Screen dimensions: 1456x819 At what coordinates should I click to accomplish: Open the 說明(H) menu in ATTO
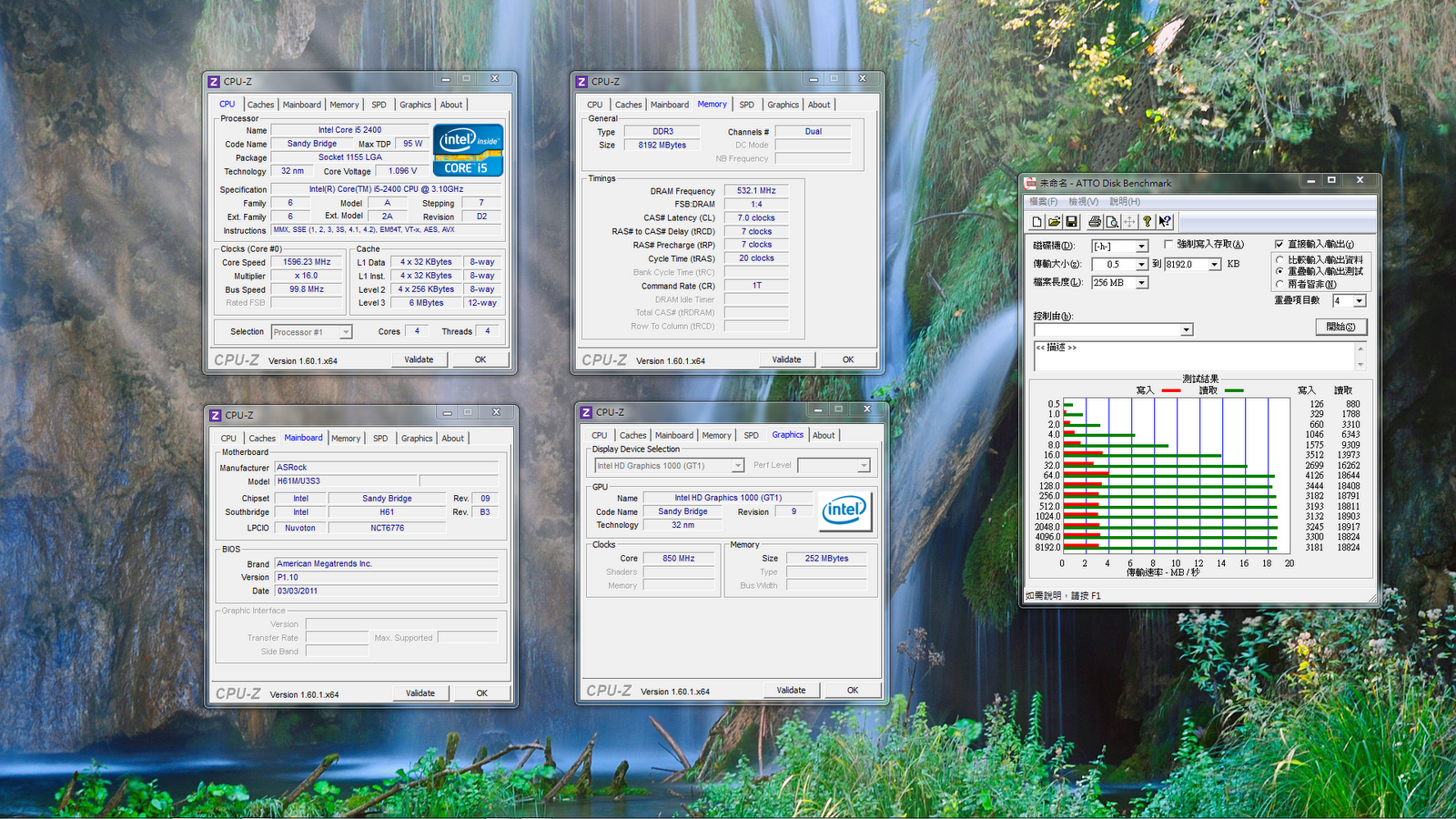click(x=1125, y=202)
